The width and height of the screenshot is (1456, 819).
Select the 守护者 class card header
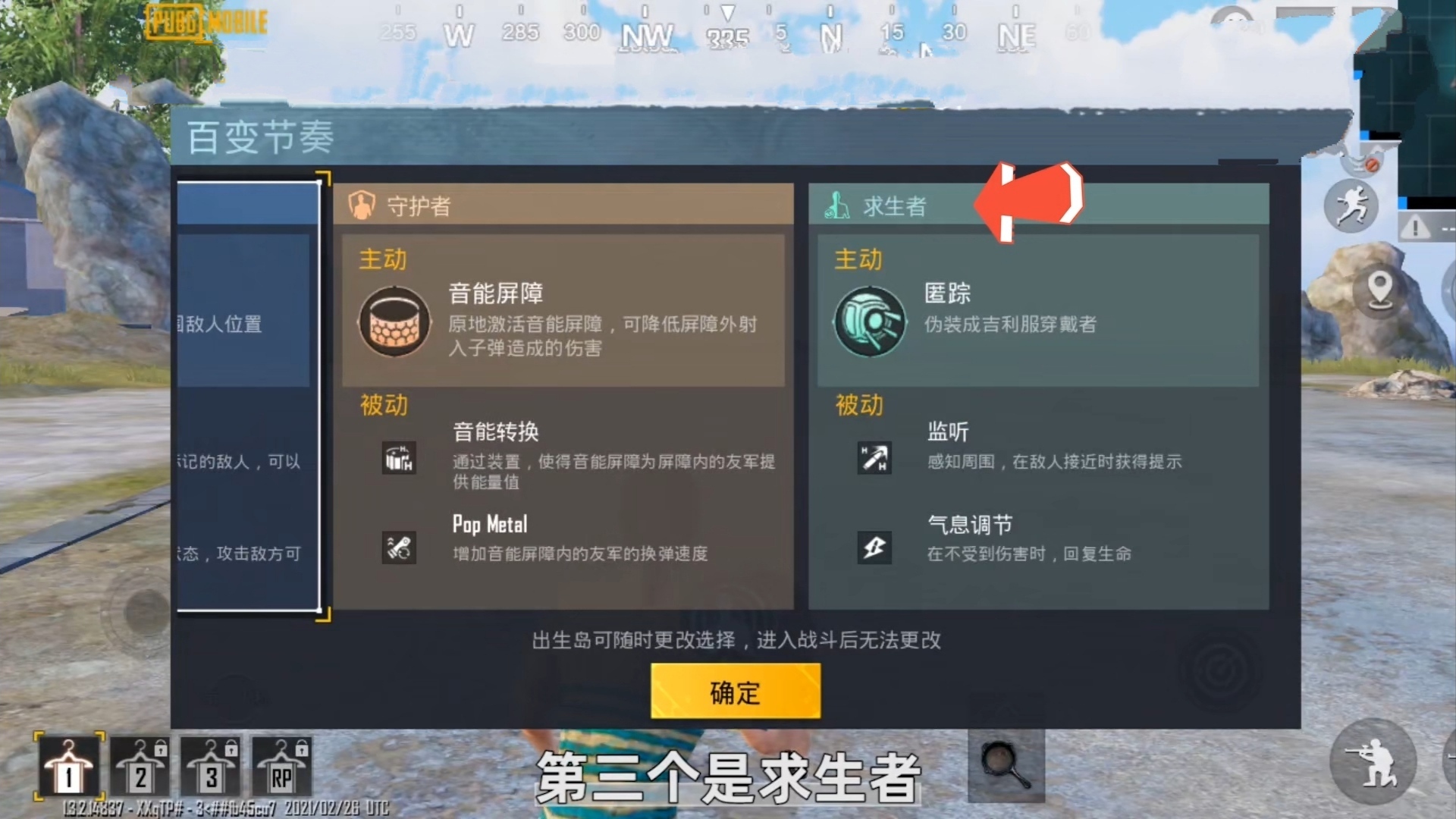[x=563, y=205]
